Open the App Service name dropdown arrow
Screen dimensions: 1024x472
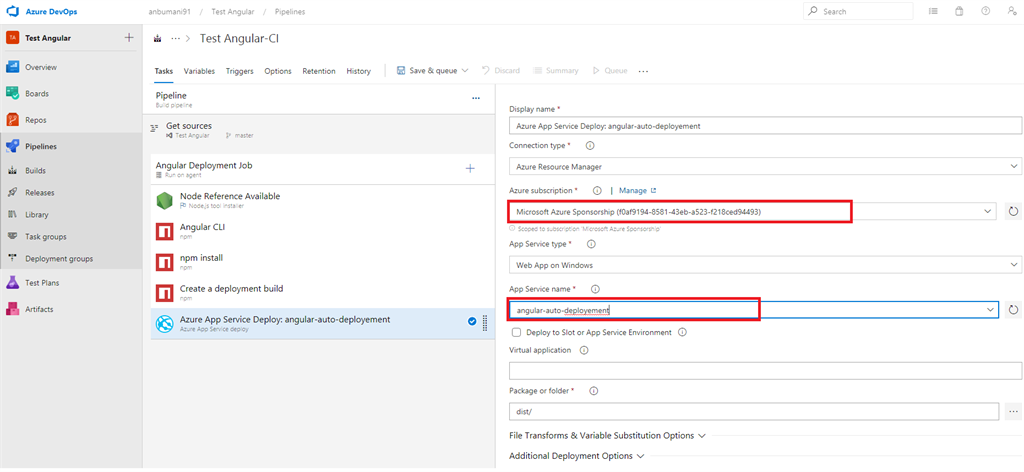point(990,309)
